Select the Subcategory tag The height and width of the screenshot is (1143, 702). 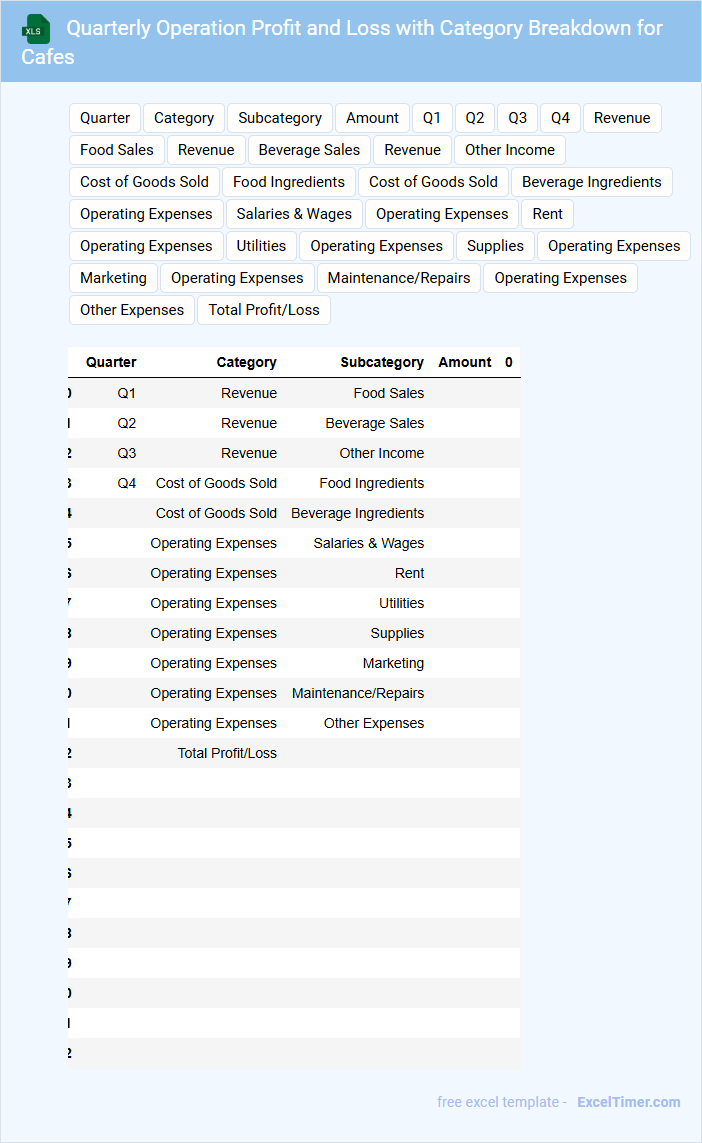pyautogui.click(x=280, y=118)
